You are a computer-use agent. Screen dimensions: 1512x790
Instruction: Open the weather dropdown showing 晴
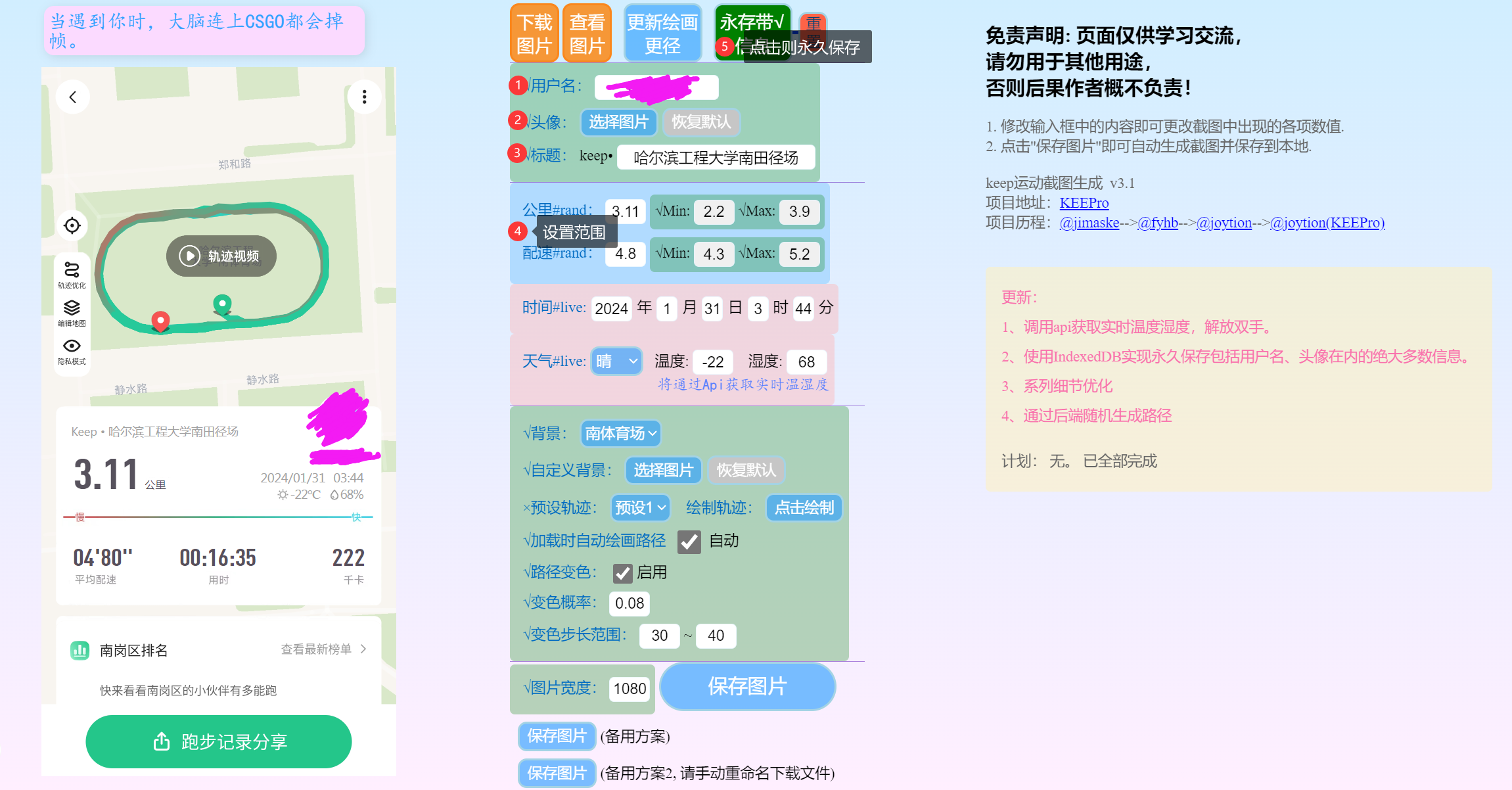click(x=616, y=361)
